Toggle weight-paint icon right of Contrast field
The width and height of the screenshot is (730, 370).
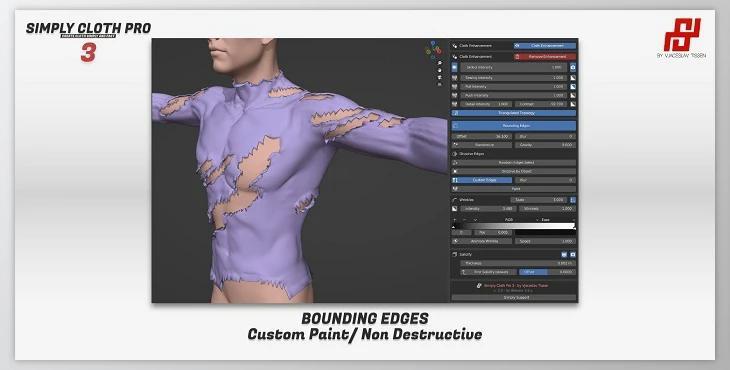pos(573,104)
